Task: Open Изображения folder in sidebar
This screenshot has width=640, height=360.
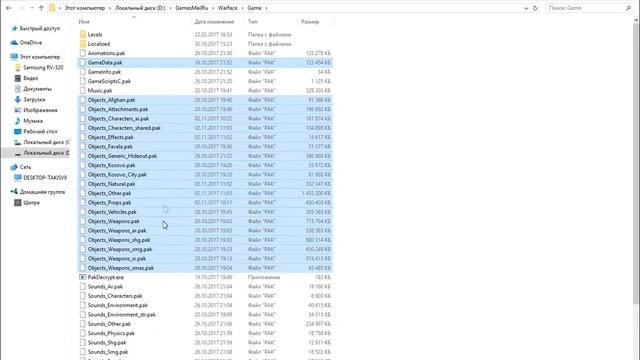Action: 40,110
